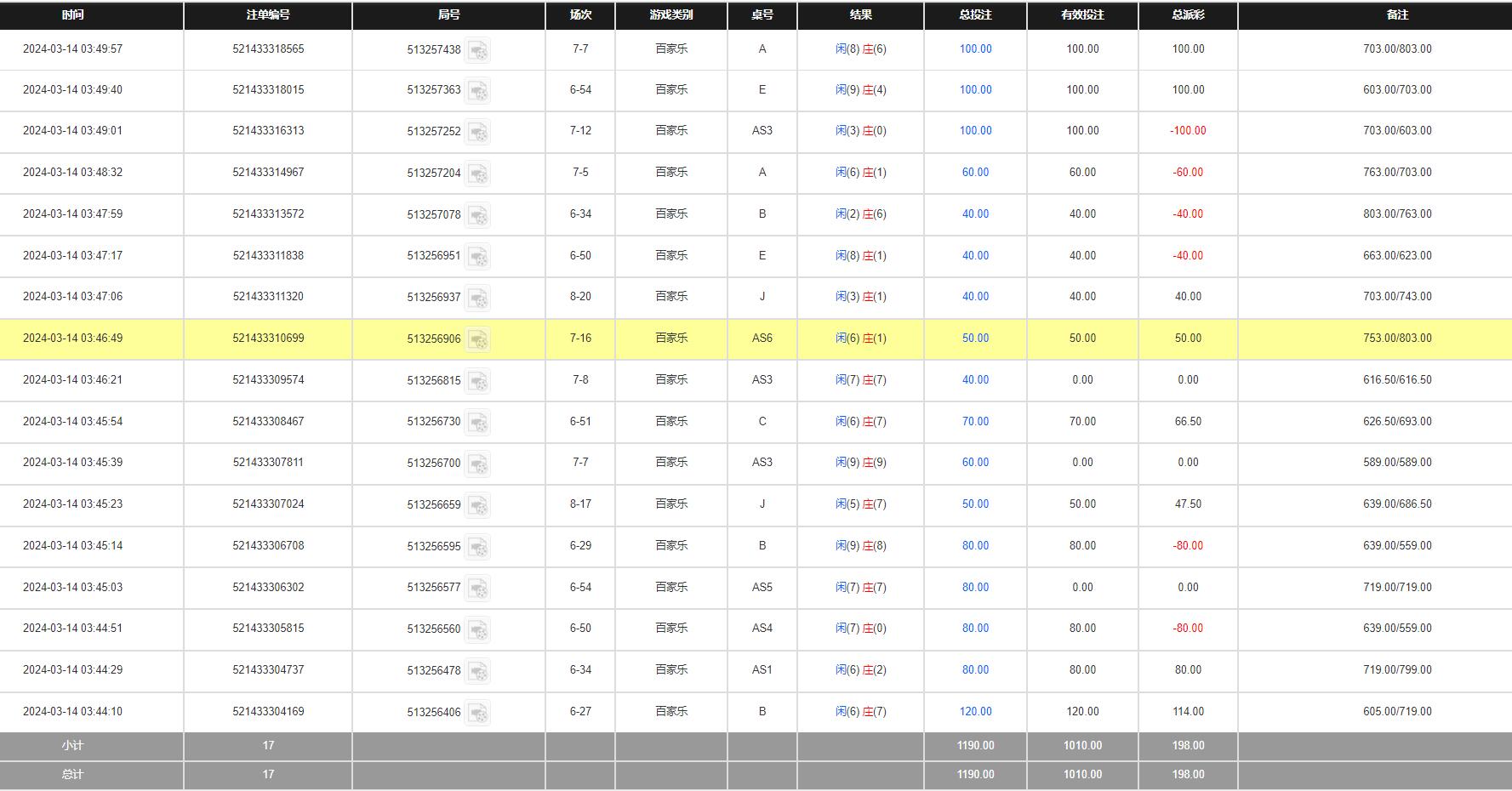Open replay icon beside round 513257204
This screenshot has width=1512, height=791.
[x=477, y=174]
